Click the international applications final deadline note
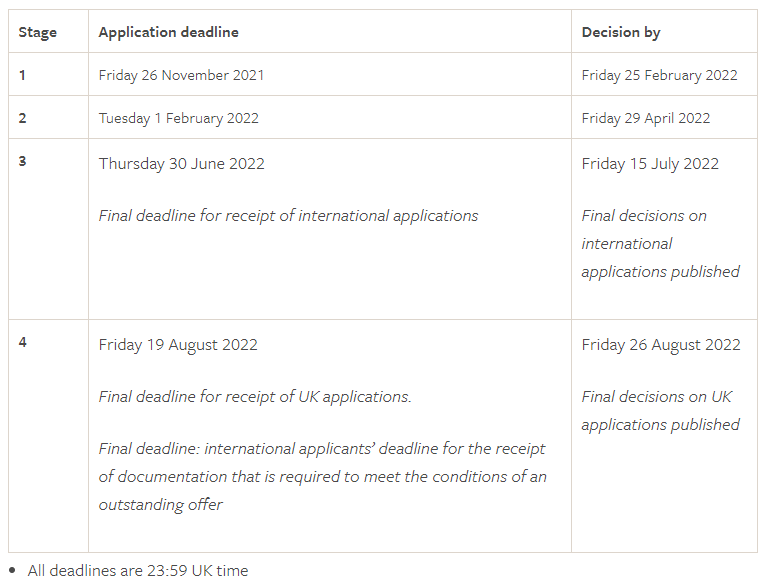The image size is (766, 586). 288,216
